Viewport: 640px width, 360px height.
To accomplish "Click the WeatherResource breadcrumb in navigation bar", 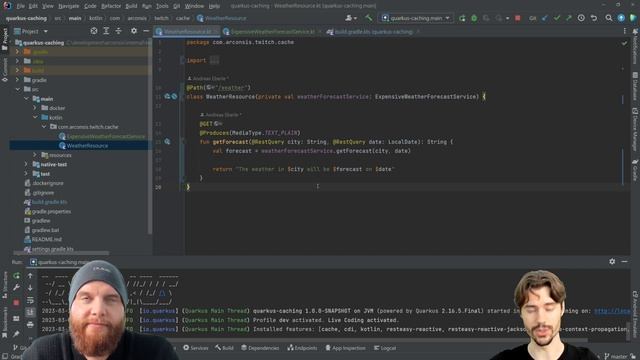I will pyautogui.click(x=222, y=18).
